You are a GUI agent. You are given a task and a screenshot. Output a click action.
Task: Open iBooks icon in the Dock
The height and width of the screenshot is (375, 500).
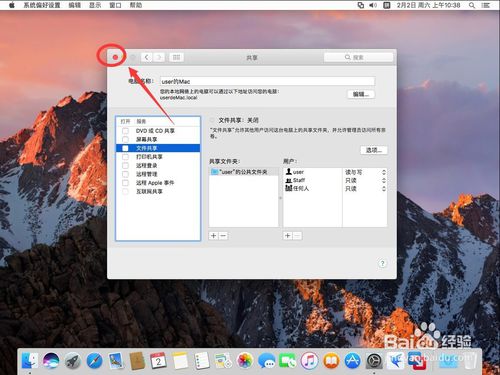pyautogui.click(x=331, y=361)
